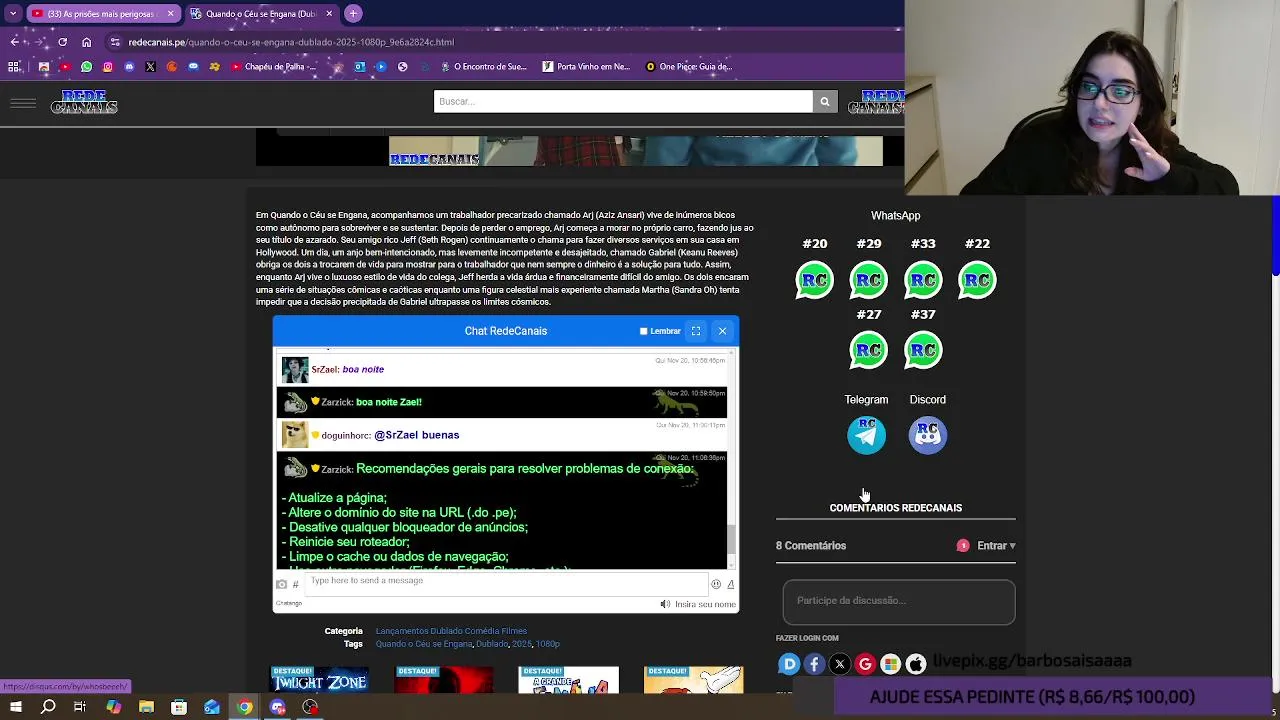This screenshot has height=720, width=1280.
Task: Open WhatsApp group #20
Action: (815, 280)
